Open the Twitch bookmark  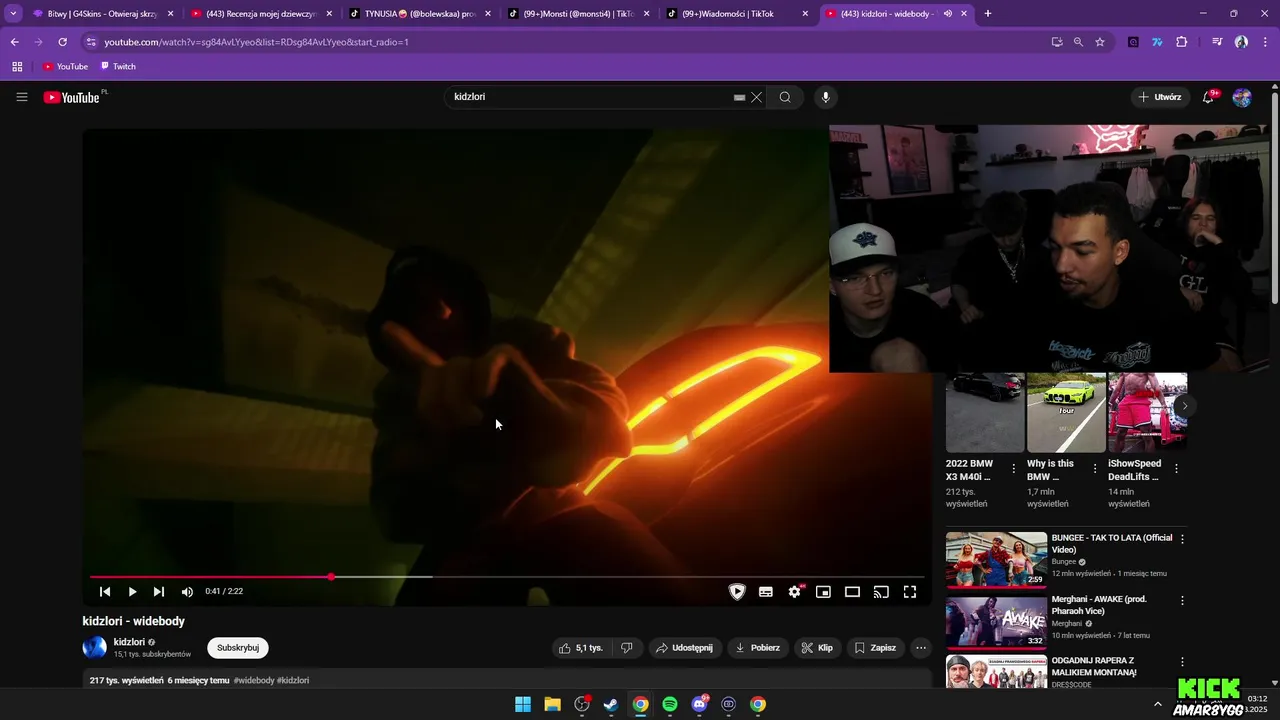(118, 66)
